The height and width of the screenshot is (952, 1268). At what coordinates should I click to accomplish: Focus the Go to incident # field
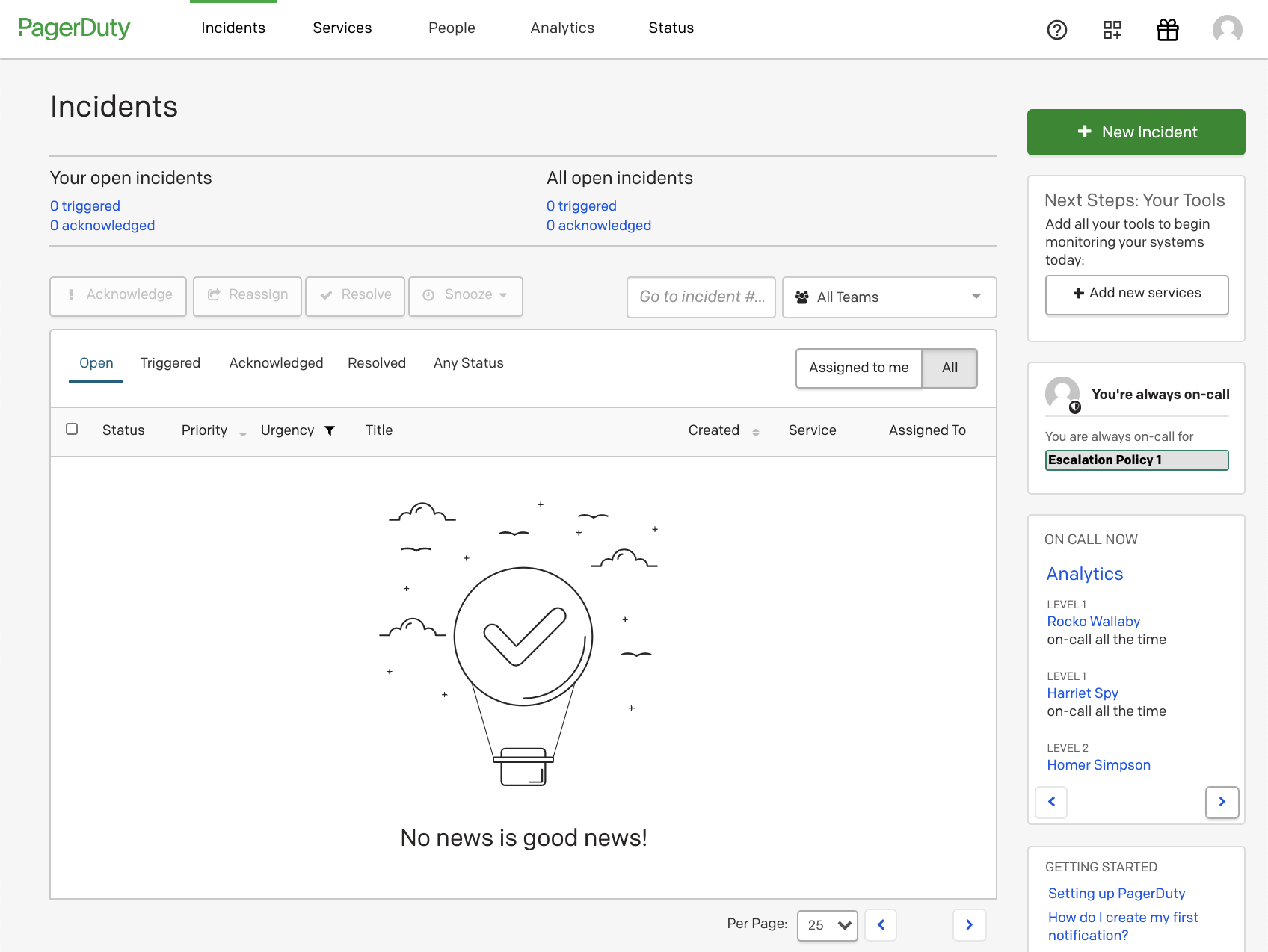pos(701,297)
